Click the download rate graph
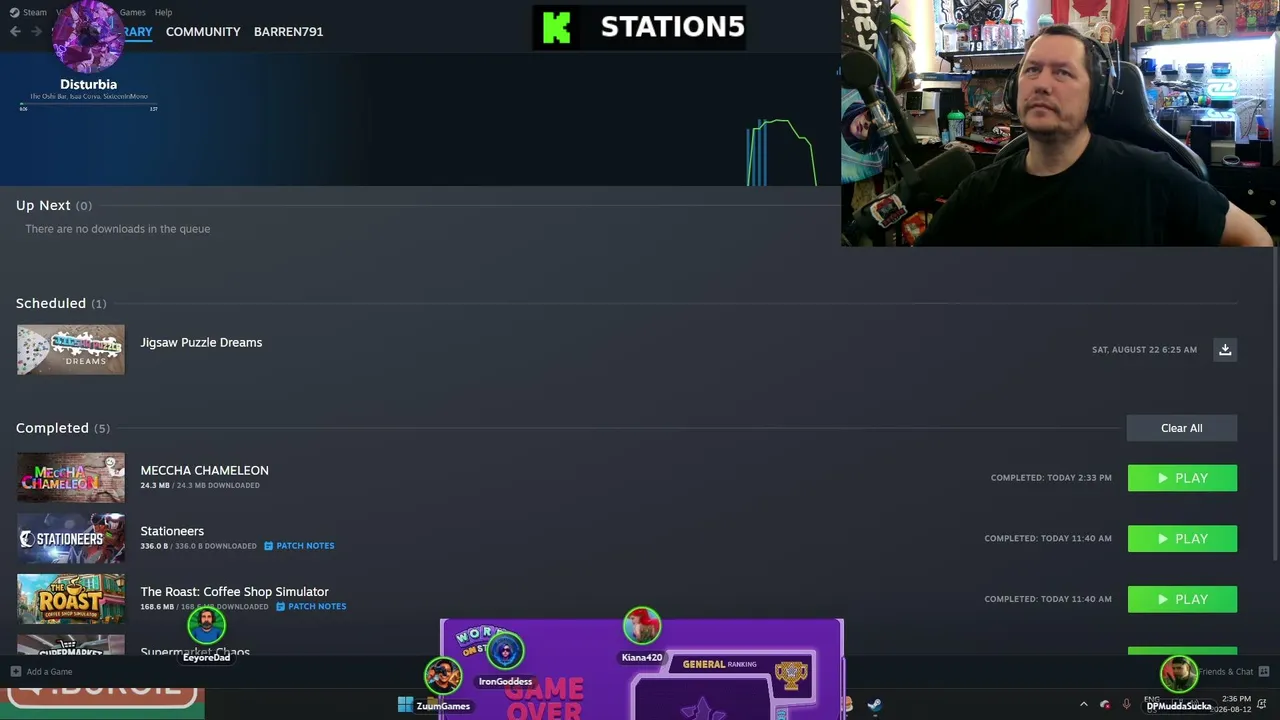Viewport: 1280px width, 720px height. pyautogui.click(x=780, y=152)
